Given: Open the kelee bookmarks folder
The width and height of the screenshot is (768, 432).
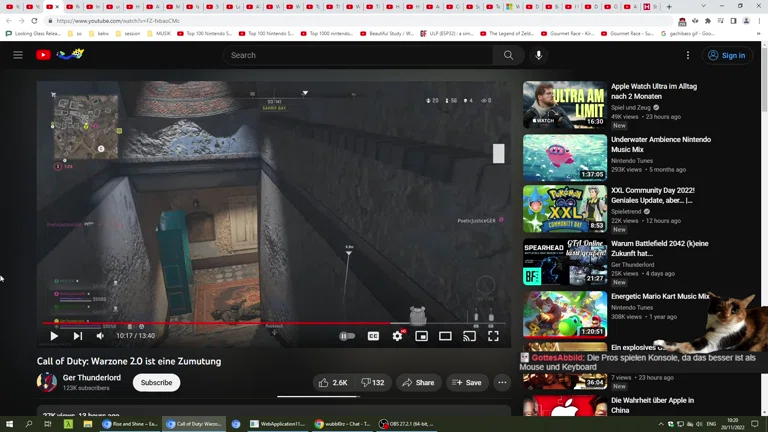Looking at the screenshot, I should pyautogui.click(x=98, y=34).
